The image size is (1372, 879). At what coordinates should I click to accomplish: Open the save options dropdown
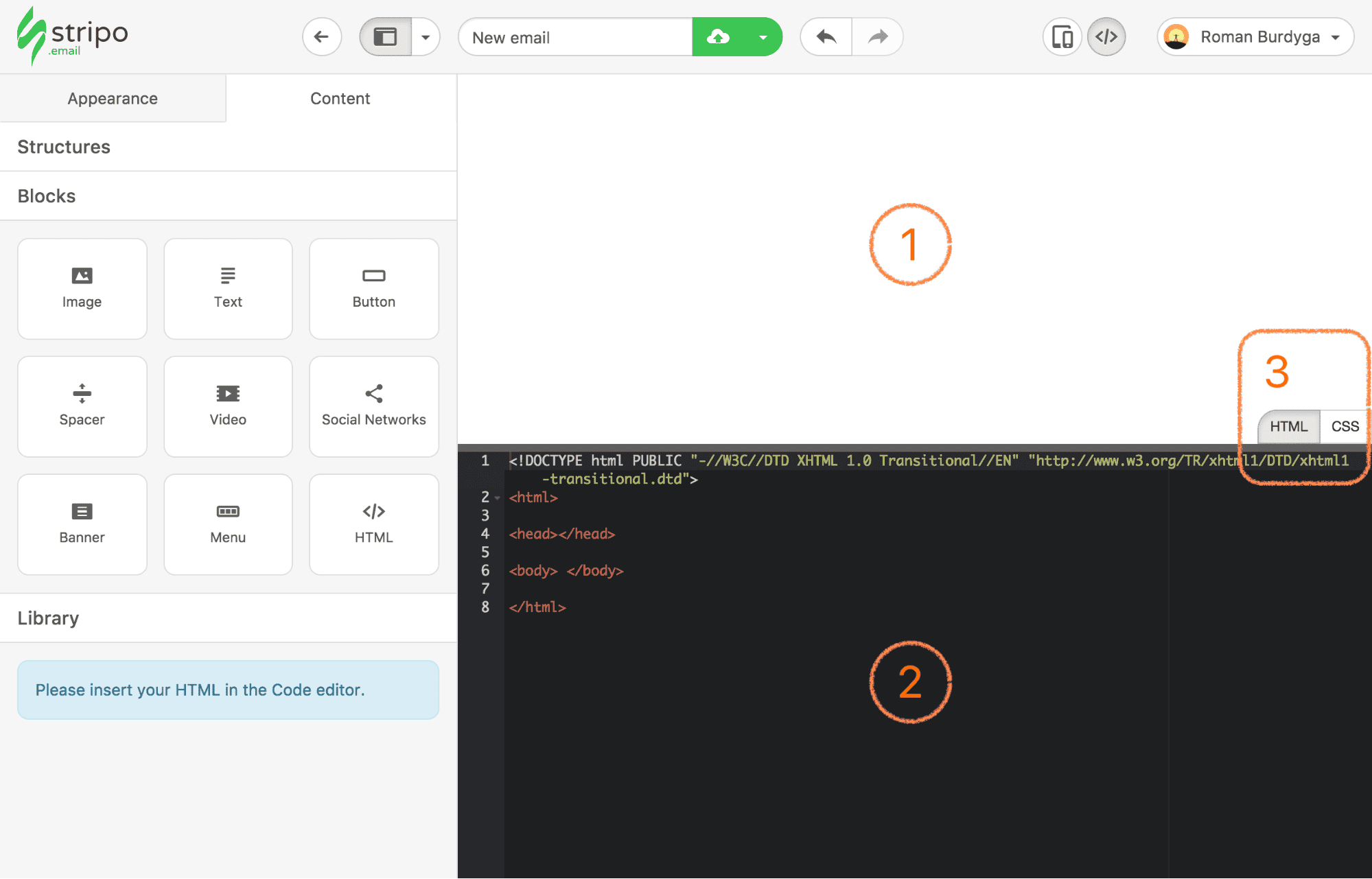pos(763,36)
